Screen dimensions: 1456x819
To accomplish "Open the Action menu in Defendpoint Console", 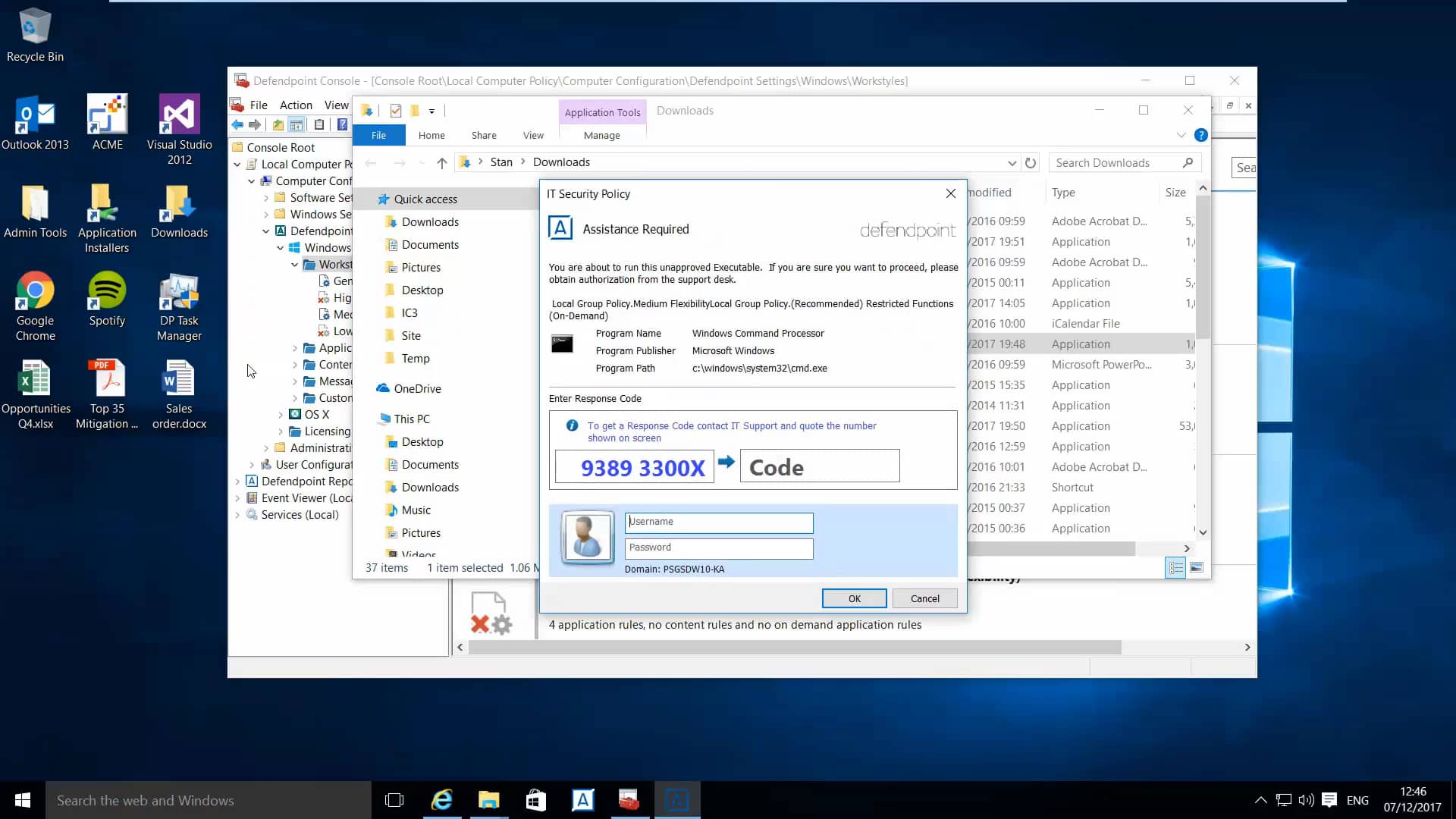I will tap(296, 105).
